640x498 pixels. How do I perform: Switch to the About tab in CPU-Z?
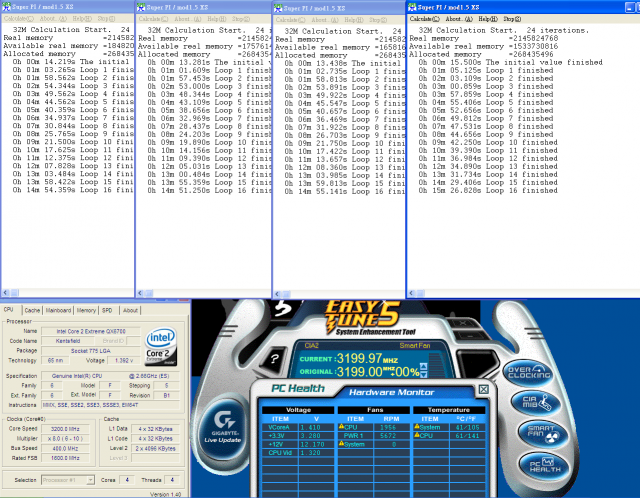[130, 310]
